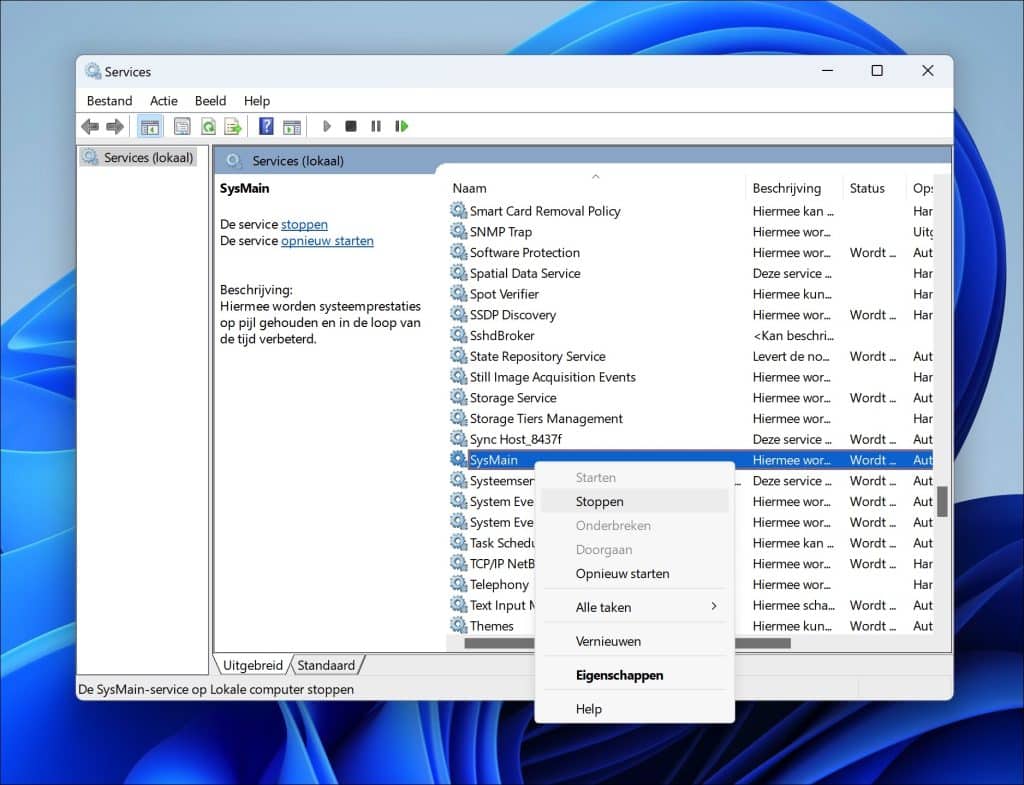Select the Sync Host_8437f service row
This screenshot has width=1024, height=785.
(x=690, y=439)
